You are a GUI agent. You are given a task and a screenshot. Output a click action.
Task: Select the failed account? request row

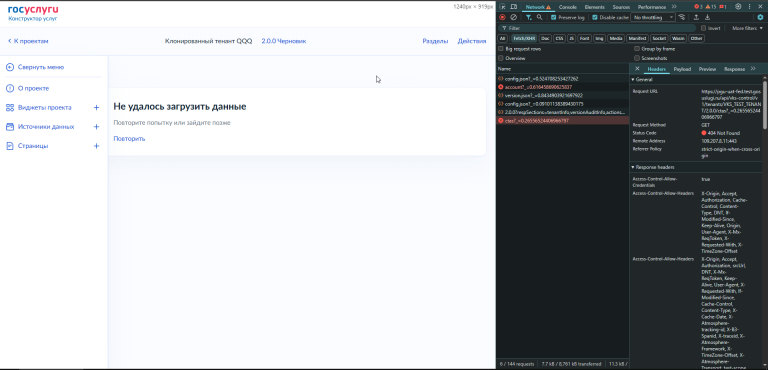[563, 87]
